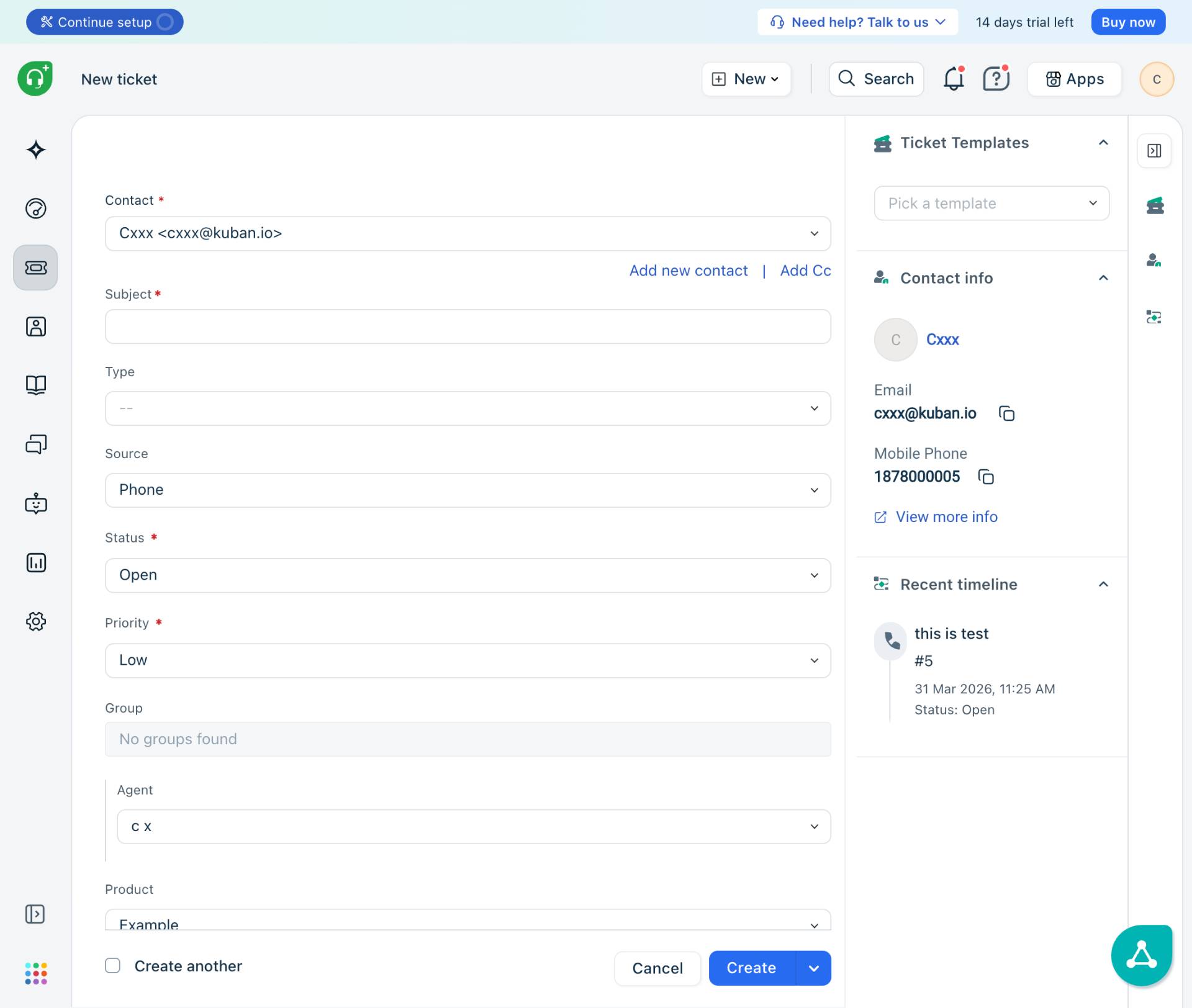
Task: Collapse the Contact info section
Action: (x=1103, y=277)
